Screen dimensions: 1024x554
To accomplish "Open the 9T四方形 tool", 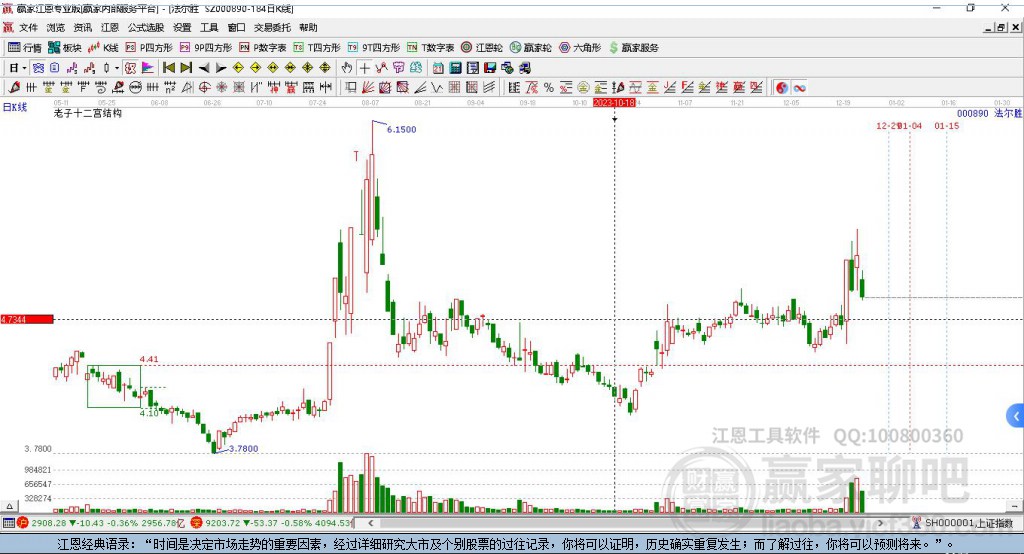I will pyautogui.click(x=374, y=48).
